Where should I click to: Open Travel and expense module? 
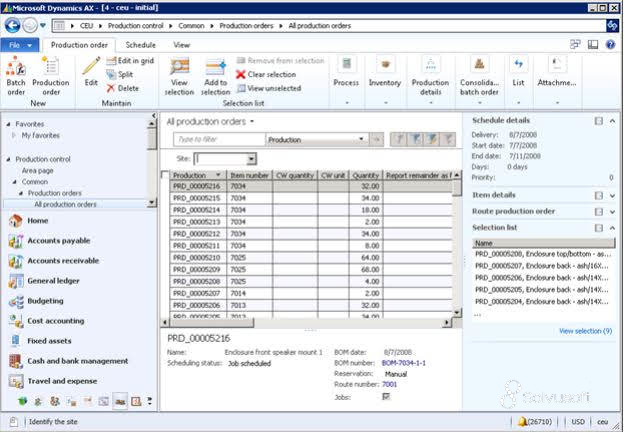pyautogui.click(x=53, y=381)
